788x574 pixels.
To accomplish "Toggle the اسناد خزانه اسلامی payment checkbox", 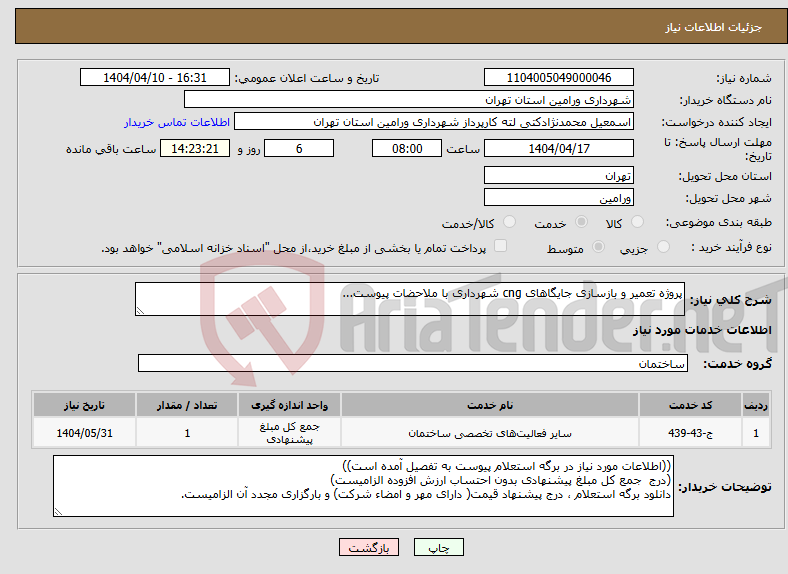I will pyautogui.click(x=501, y=246).
